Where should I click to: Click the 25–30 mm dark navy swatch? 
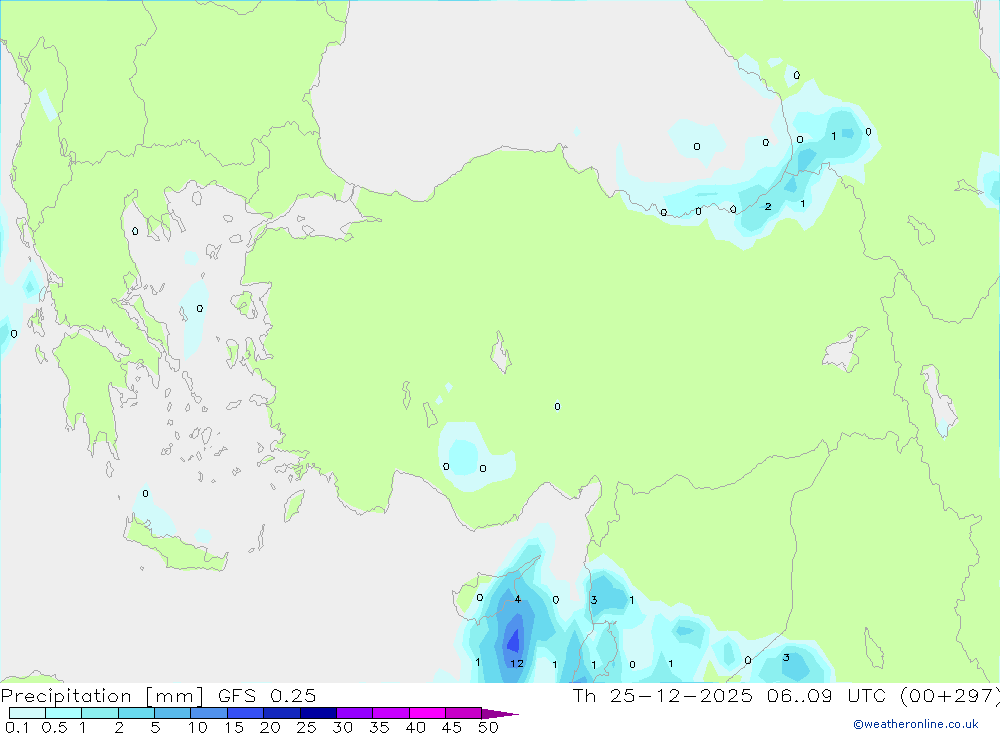[x=318, y=713]
